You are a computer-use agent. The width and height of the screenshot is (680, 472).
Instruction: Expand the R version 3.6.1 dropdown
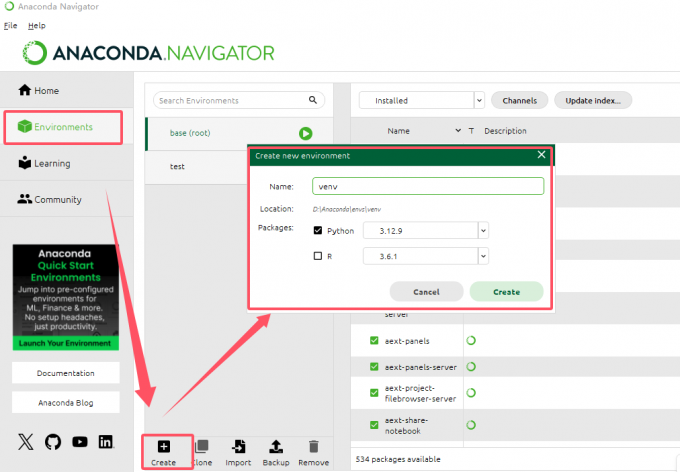click(484, 256)
